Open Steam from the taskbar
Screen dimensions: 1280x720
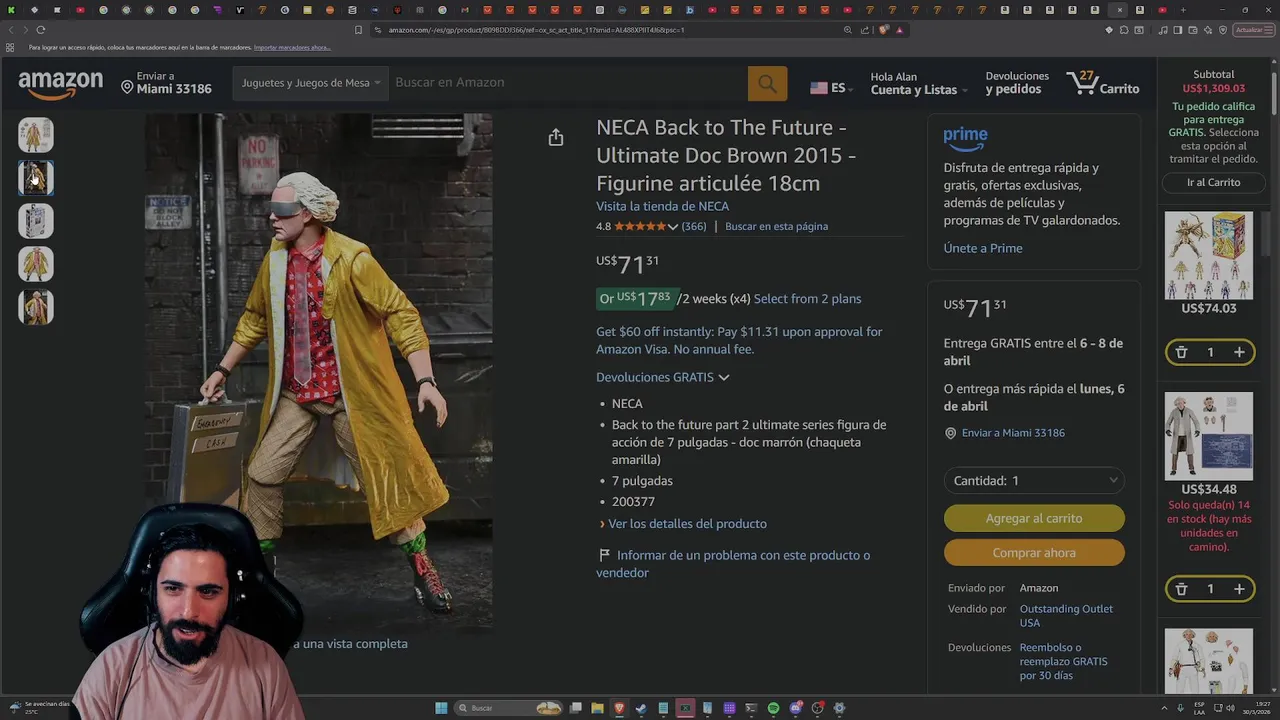tap(641, 708)
